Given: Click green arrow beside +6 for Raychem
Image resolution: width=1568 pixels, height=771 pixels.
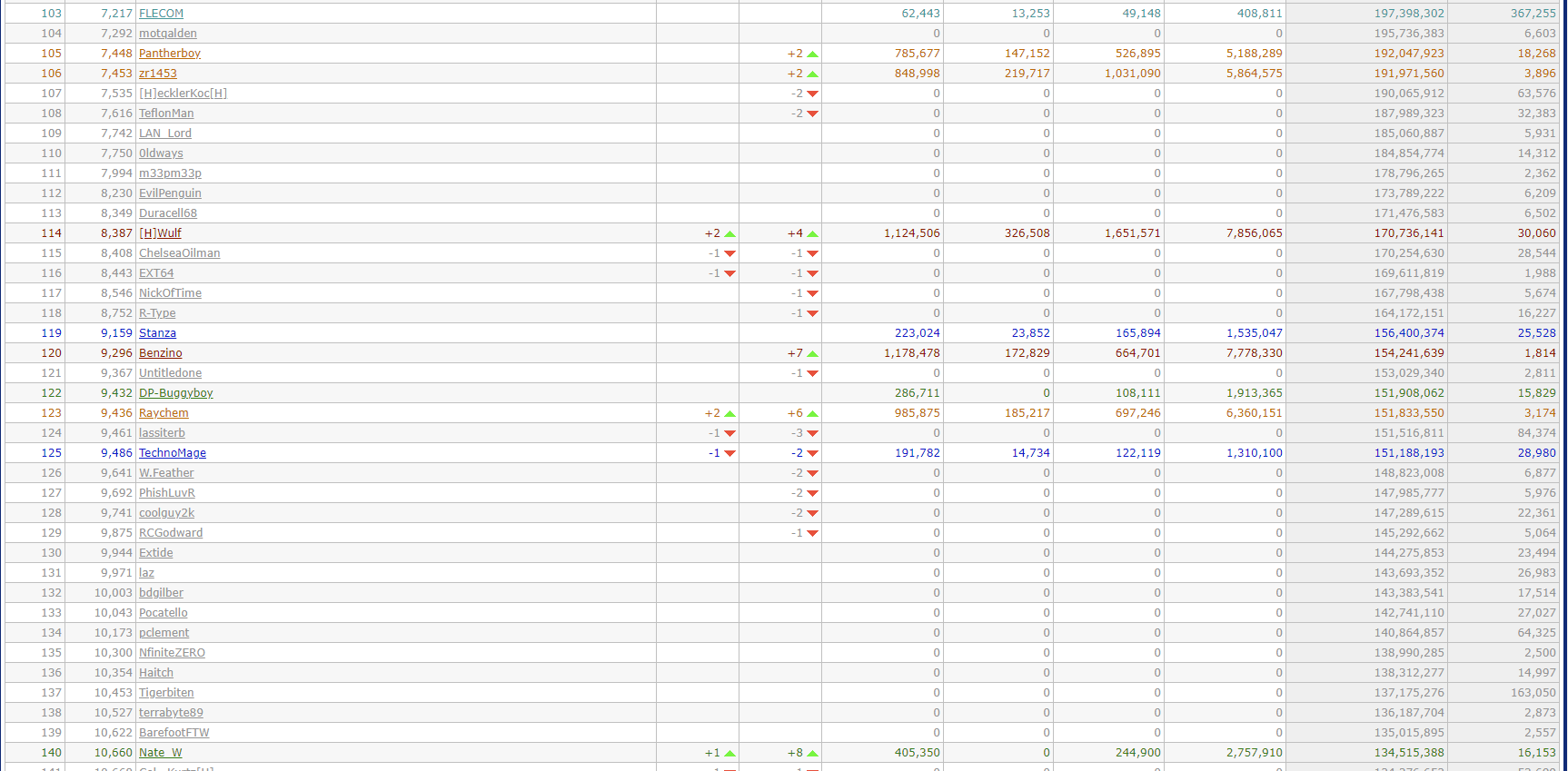Looking at the screenshot, I should click(x=812, y=414).
